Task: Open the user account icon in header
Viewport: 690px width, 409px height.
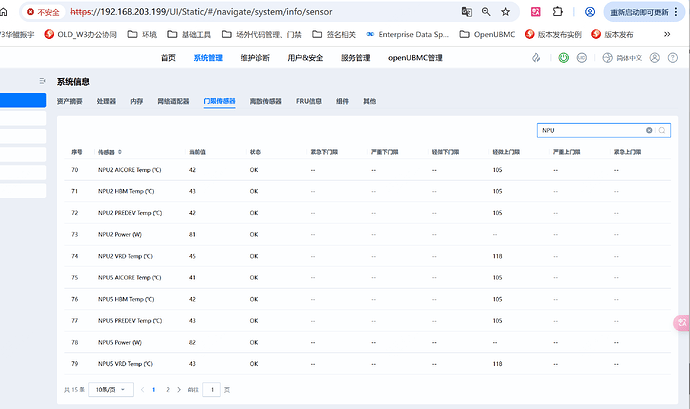Action: tap(655, 58)
